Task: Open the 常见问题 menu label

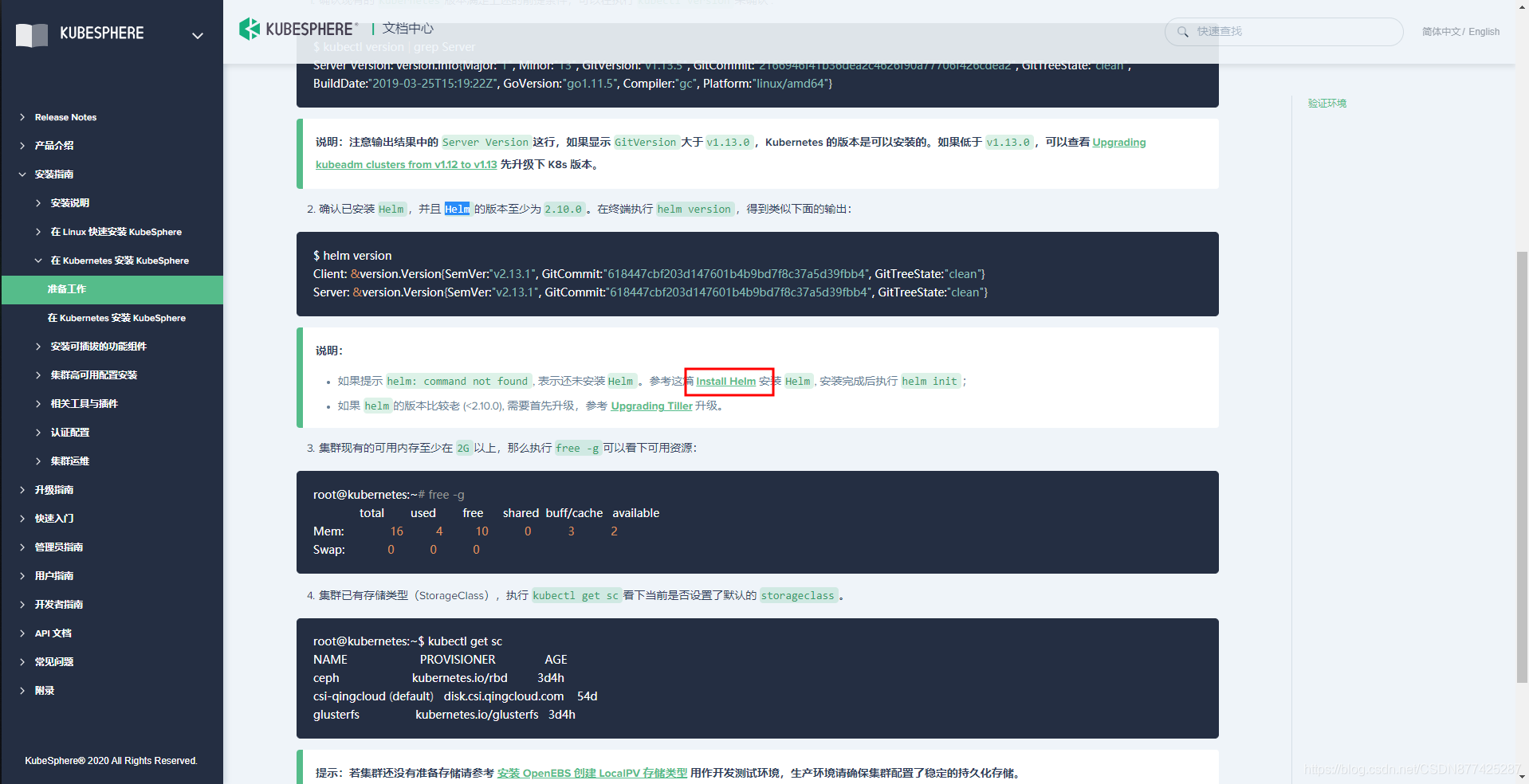Action: pos(54,662)
